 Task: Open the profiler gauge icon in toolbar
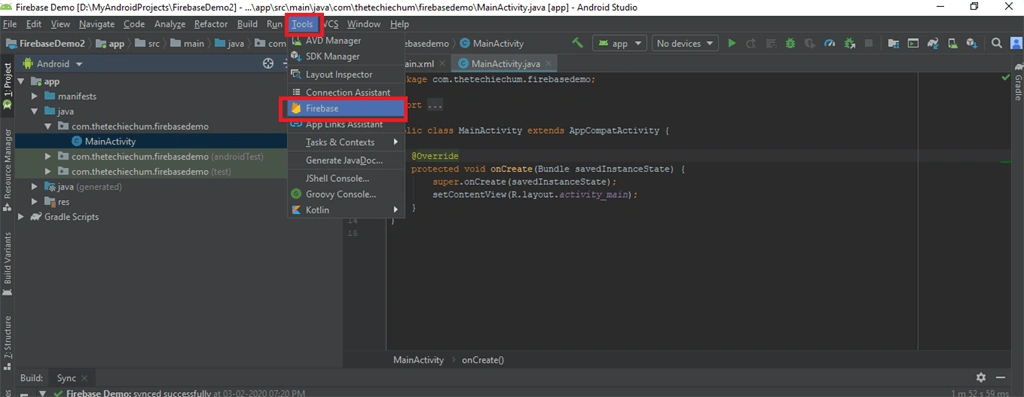[829, 44]
